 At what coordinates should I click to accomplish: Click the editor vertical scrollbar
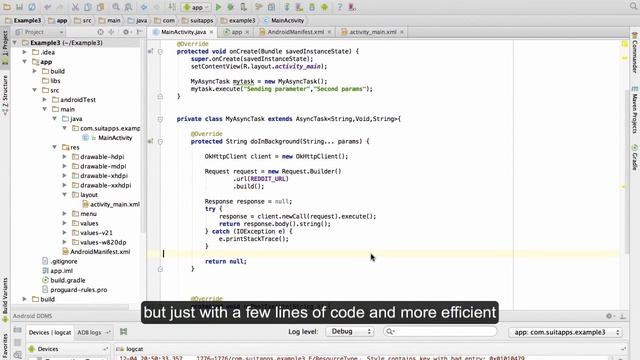click(x=627, y=171)
